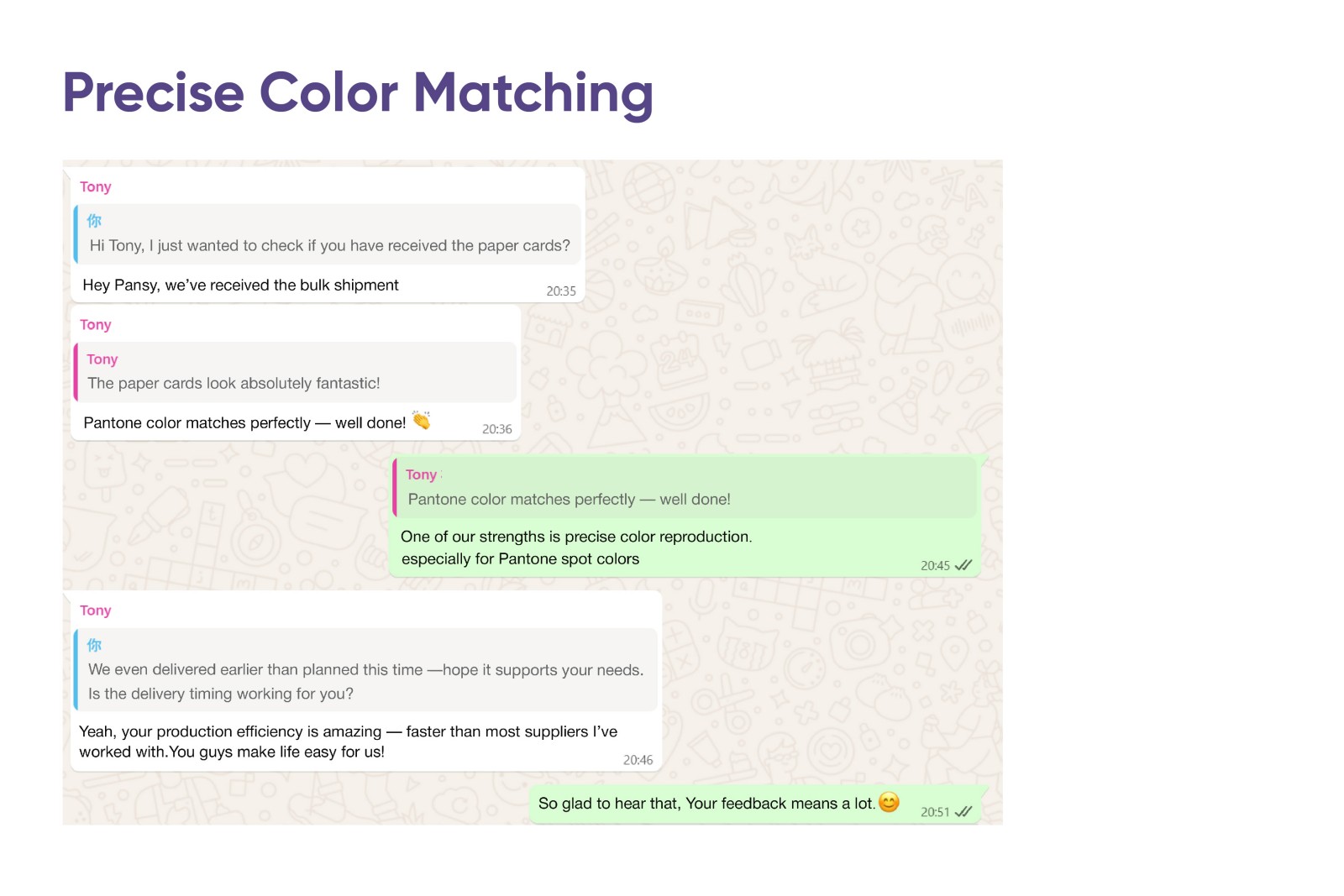Click the sender name Tony above the 20:35 message
The width and height of the screenshot is (1344, 896).
click(x=96, y=186)
